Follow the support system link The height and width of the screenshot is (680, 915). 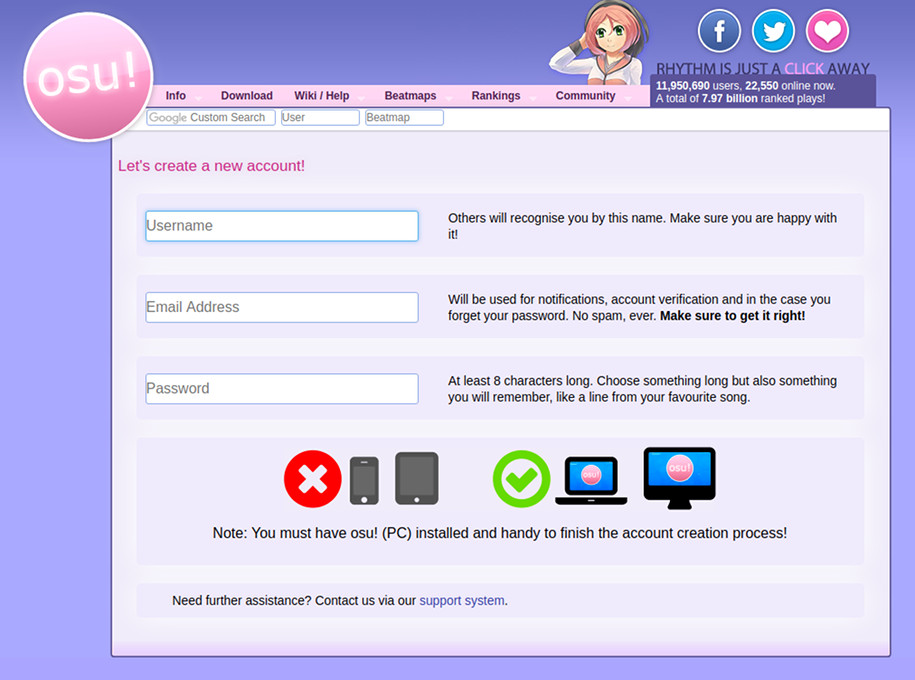click(x=462, y=601)
